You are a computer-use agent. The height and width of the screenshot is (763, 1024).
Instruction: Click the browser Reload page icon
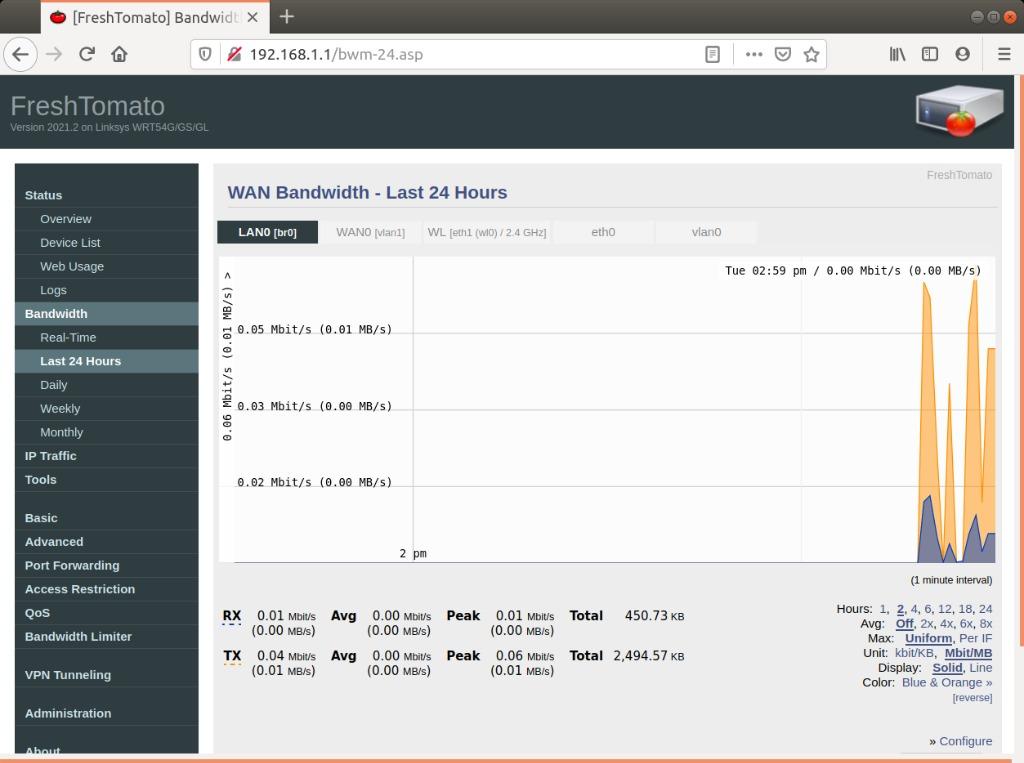coord(87,54)
